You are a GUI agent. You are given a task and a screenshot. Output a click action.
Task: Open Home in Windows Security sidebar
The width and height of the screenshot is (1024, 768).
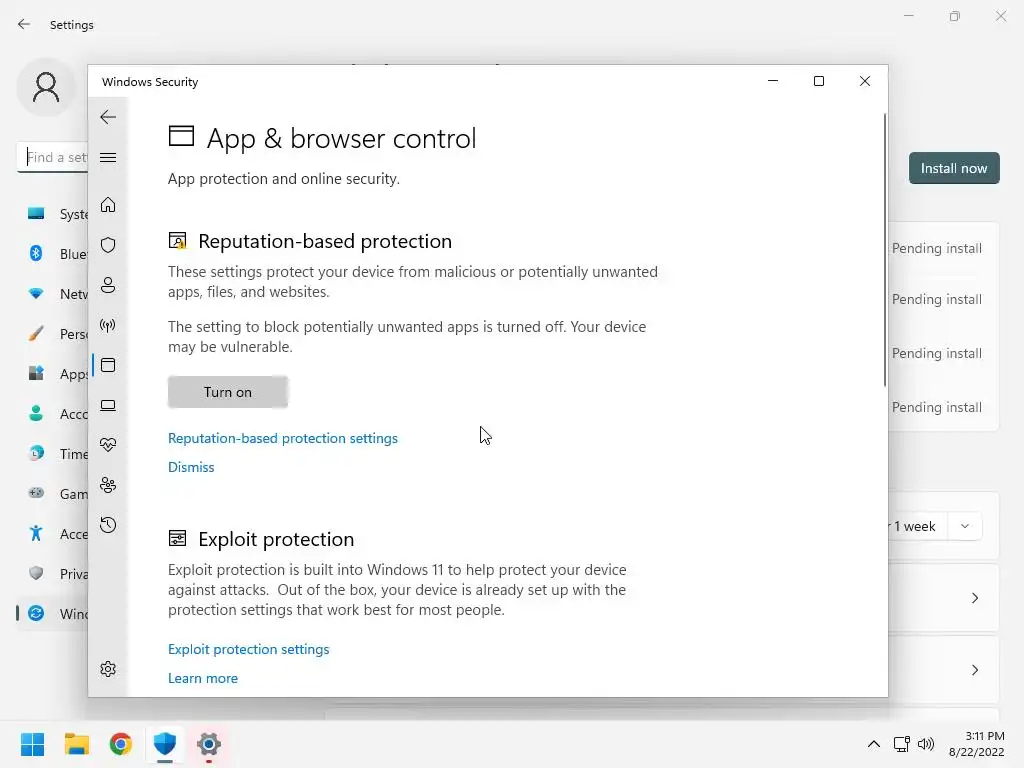coord(108,205)
